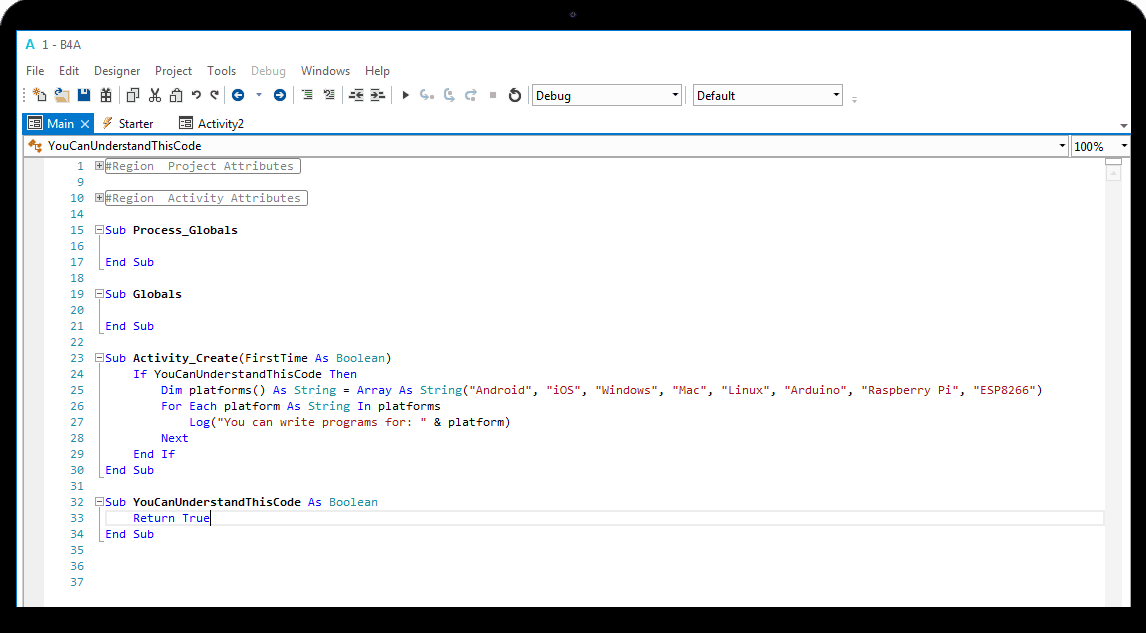The image size is (1146, 633).
Task: Close the Main tab
Action: 85,124
